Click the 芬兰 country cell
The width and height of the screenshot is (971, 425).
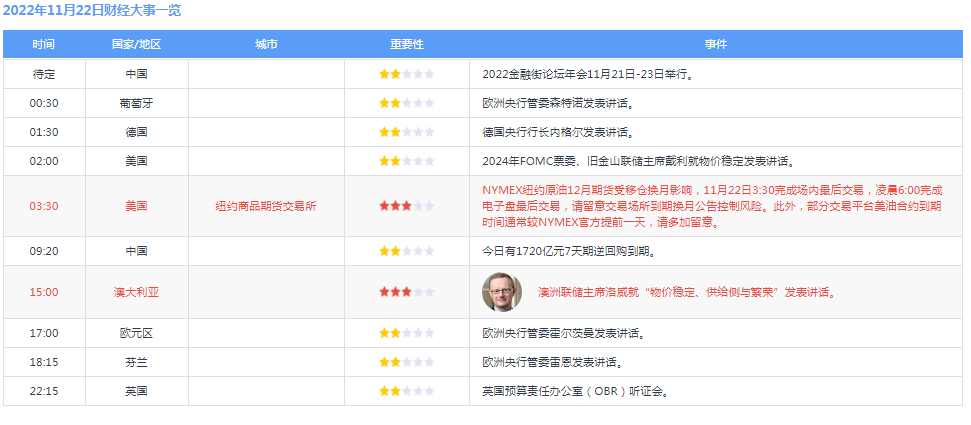[x=136, y=362]
